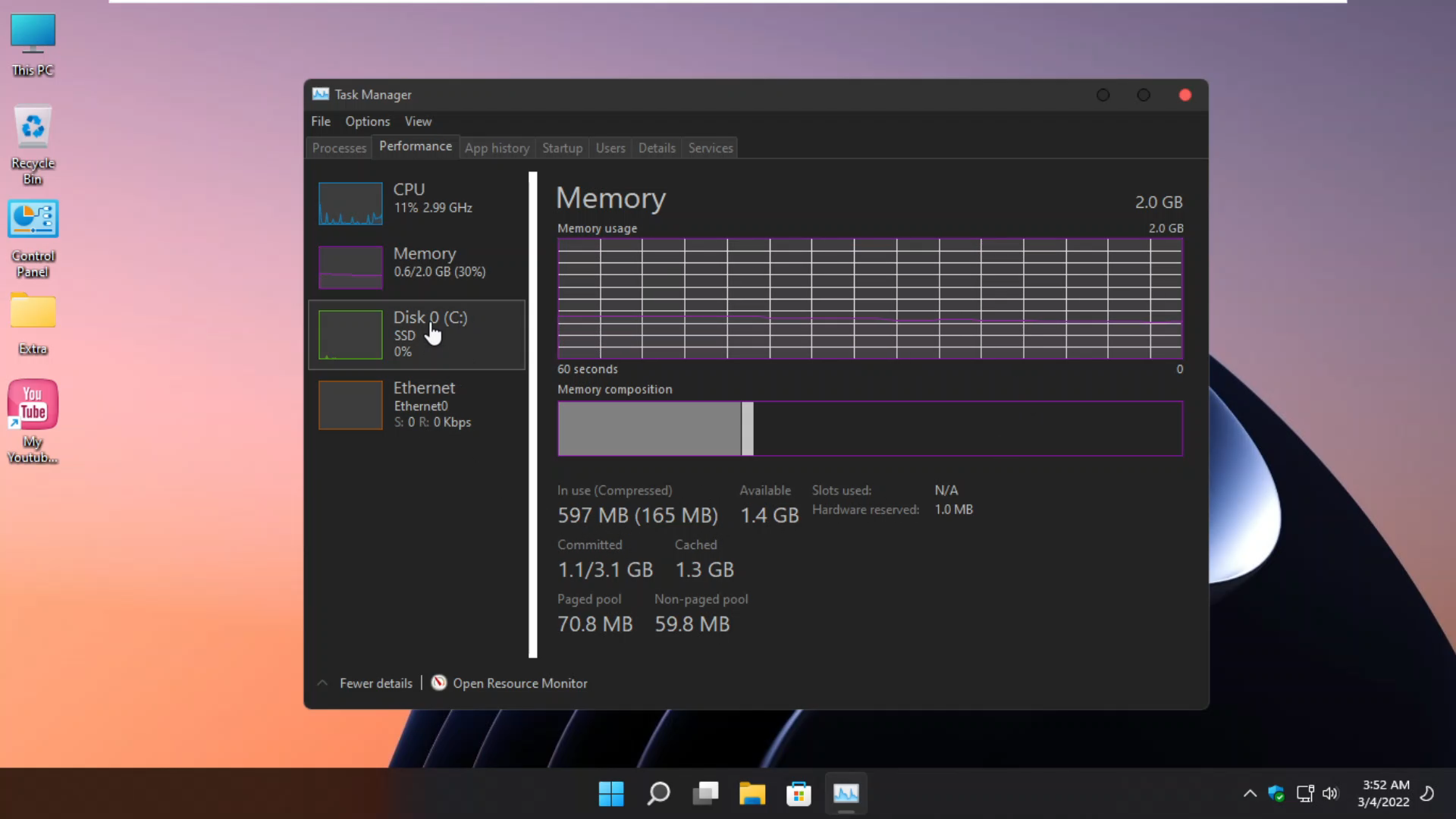
Task: Open Task View on the taskbar
Action: click(705, 794)
